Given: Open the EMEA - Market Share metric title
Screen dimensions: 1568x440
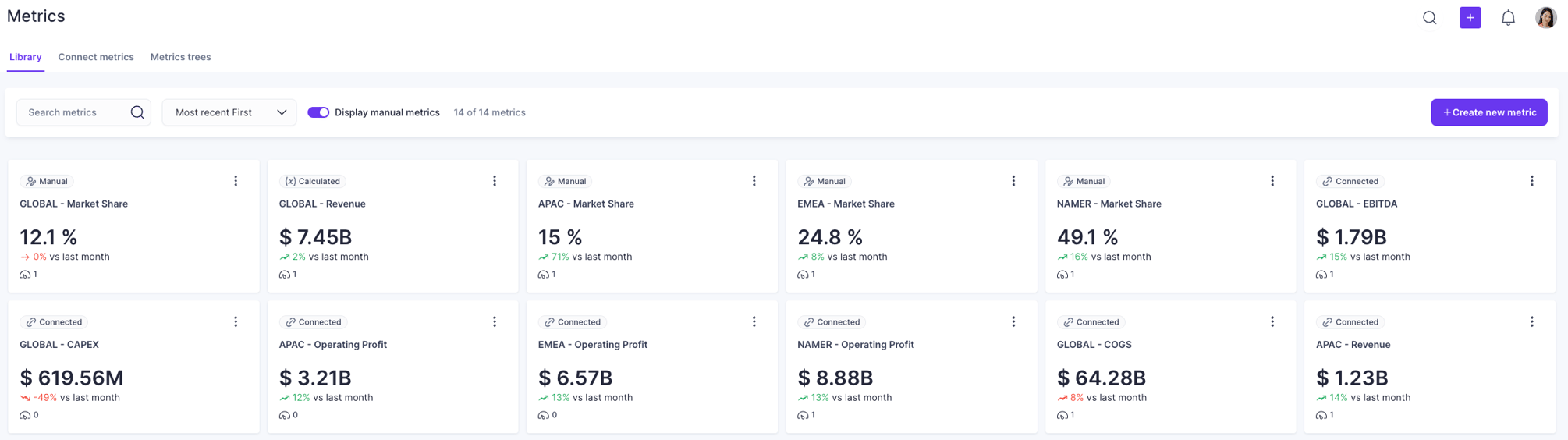Looking at the screenshot, I should (x=846, y=204).
